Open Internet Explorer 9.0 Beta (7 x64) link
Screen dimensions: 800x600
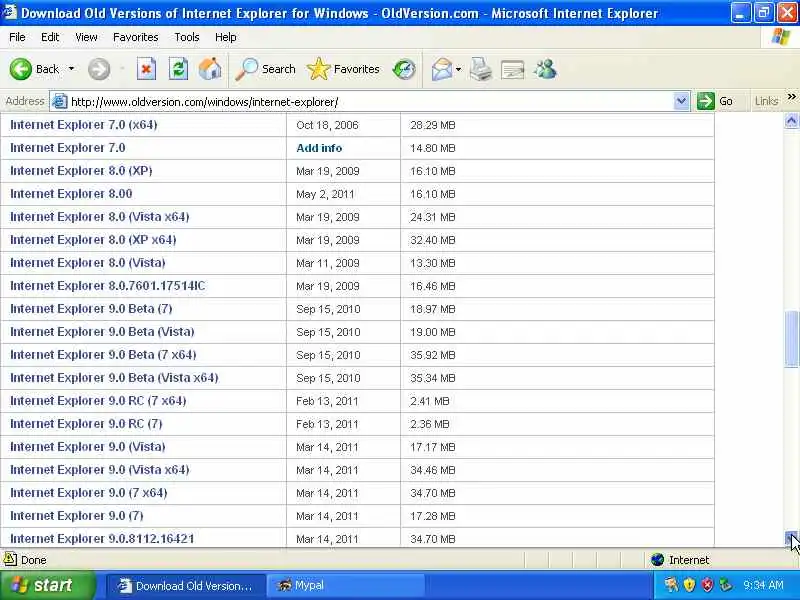coord(103,354)
